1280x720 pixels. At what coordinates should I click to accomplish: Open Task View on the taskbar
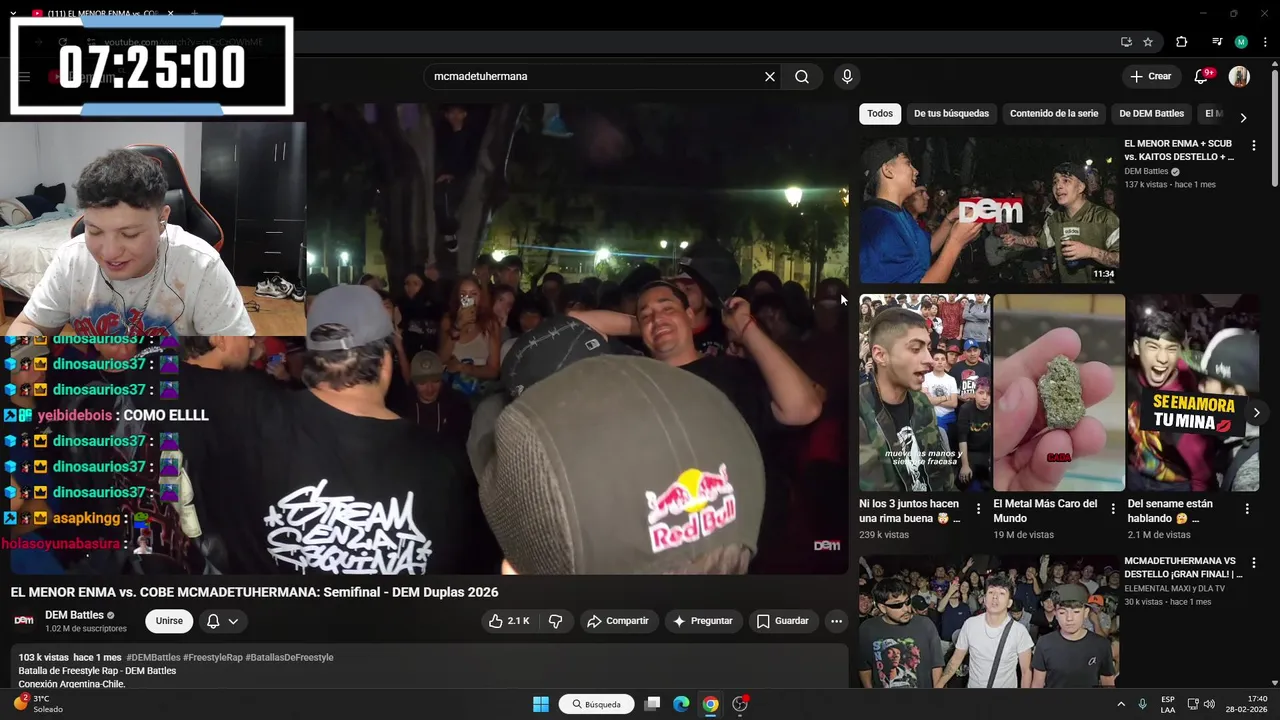point(652,704)
